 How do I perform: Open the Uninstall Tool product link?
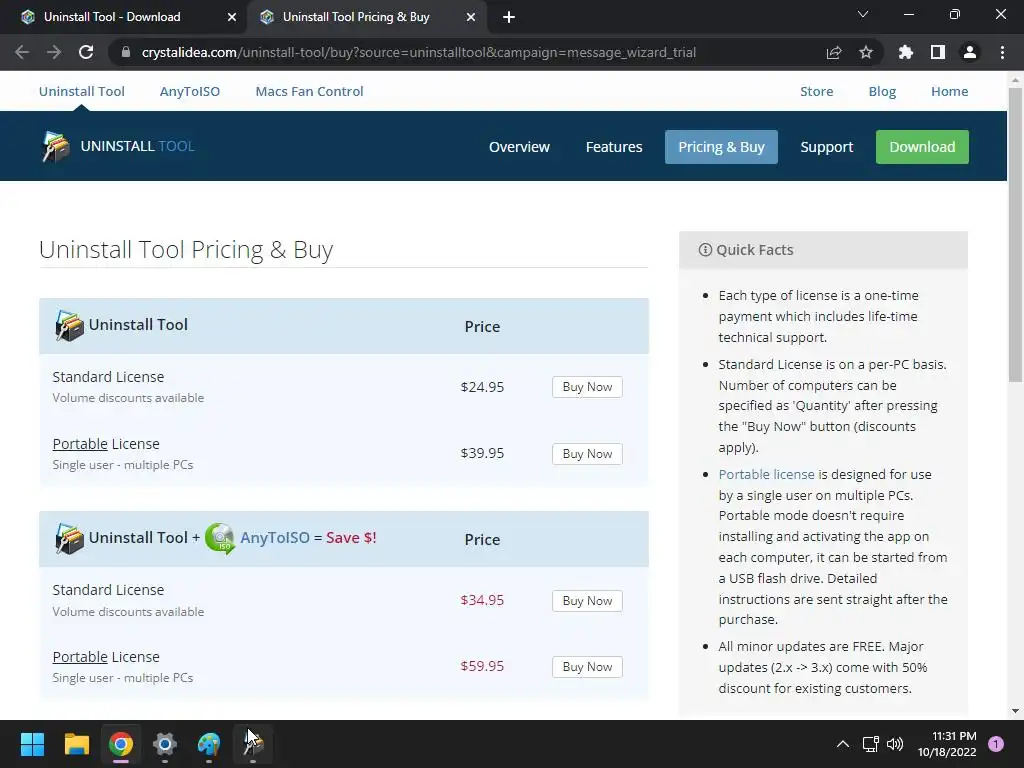click(82, 91)
